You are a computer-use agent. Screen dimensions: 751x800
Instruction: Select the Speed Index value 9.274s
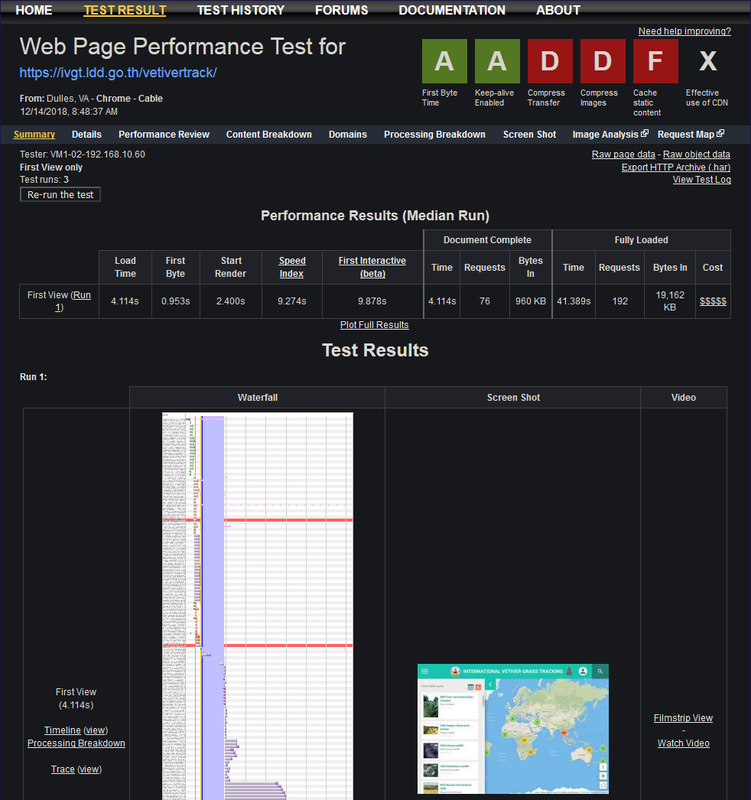coord(292,302)
